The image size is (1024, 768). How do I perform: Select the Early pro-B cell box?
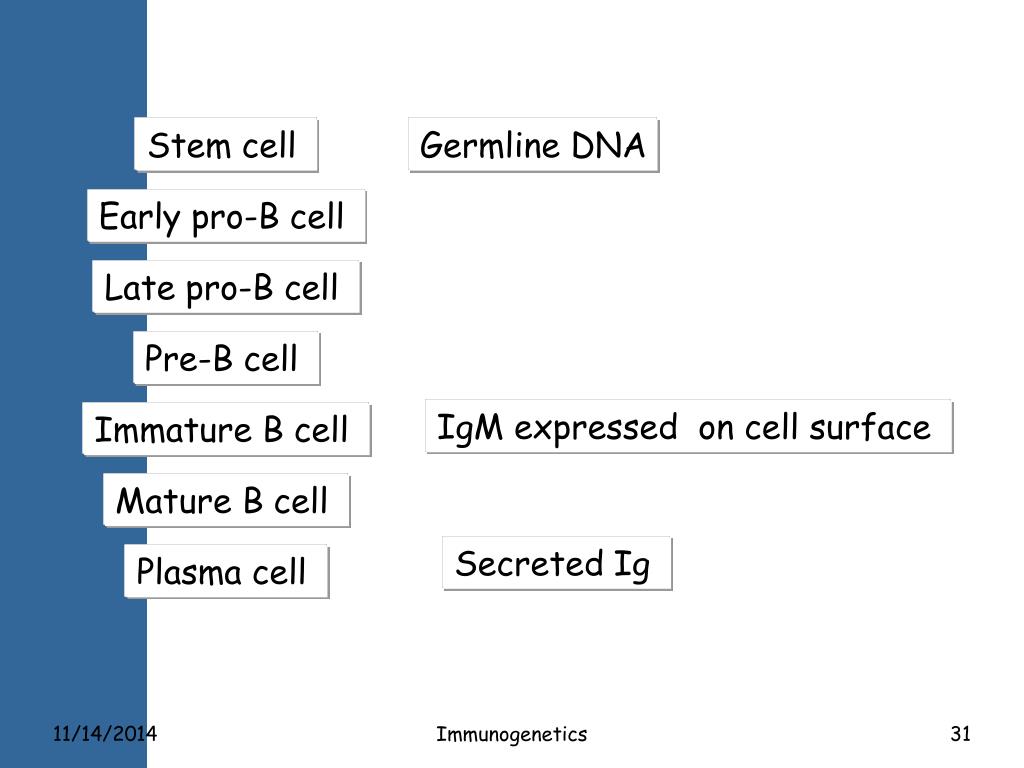click(x=227, y=216)
